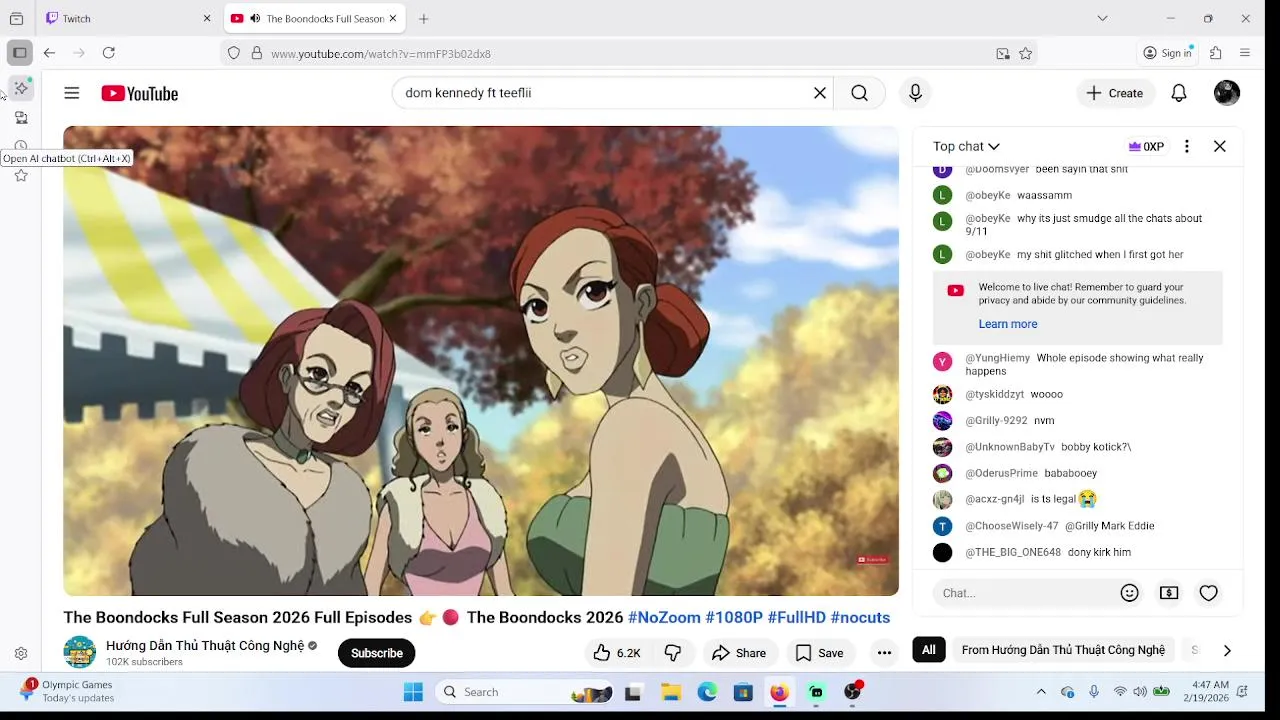Close the Twitch tab

pos(207,18)
